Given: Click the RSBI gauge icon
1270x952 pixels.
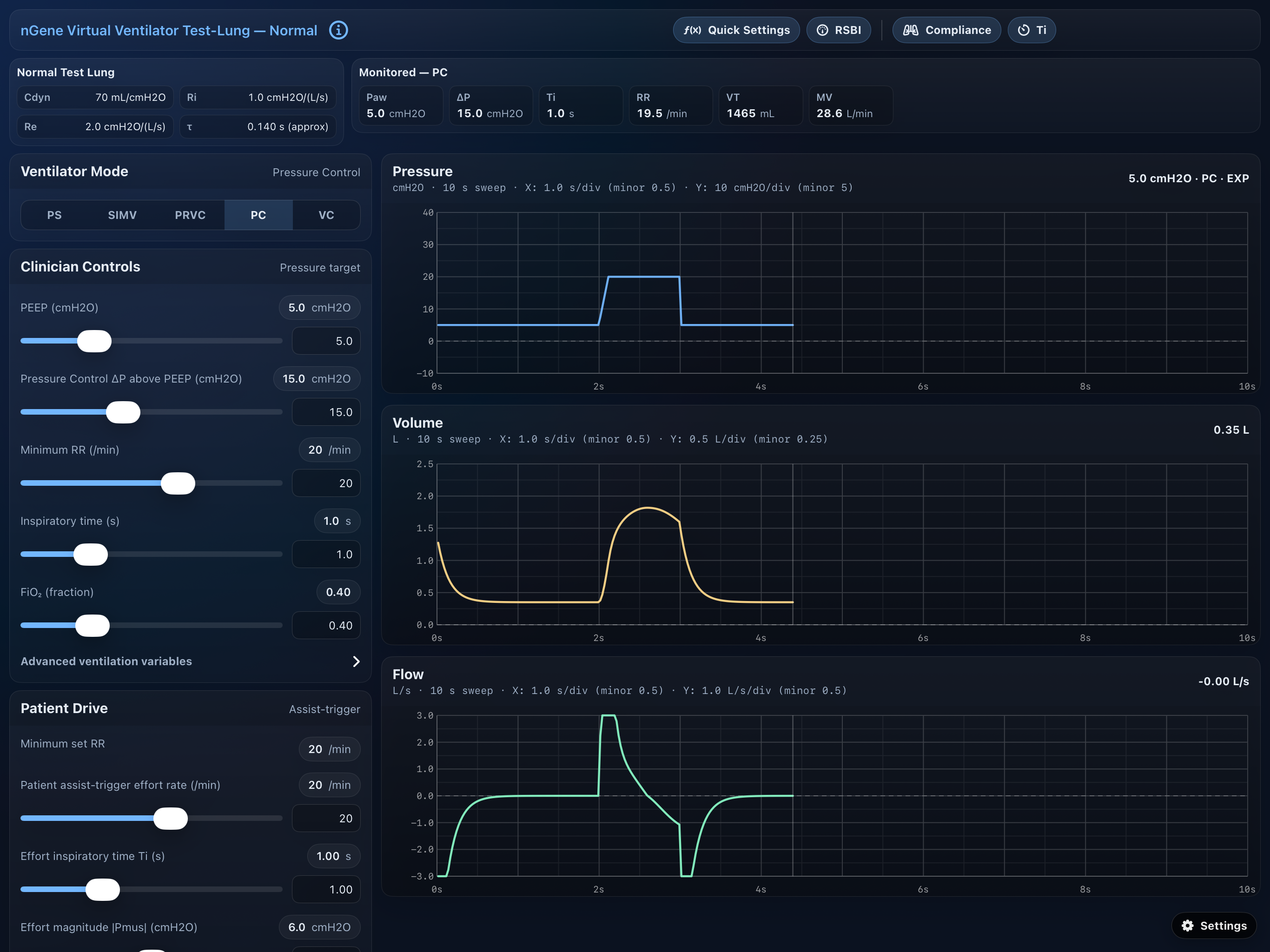Looking at the screenshot, I should tap(822, 30).
